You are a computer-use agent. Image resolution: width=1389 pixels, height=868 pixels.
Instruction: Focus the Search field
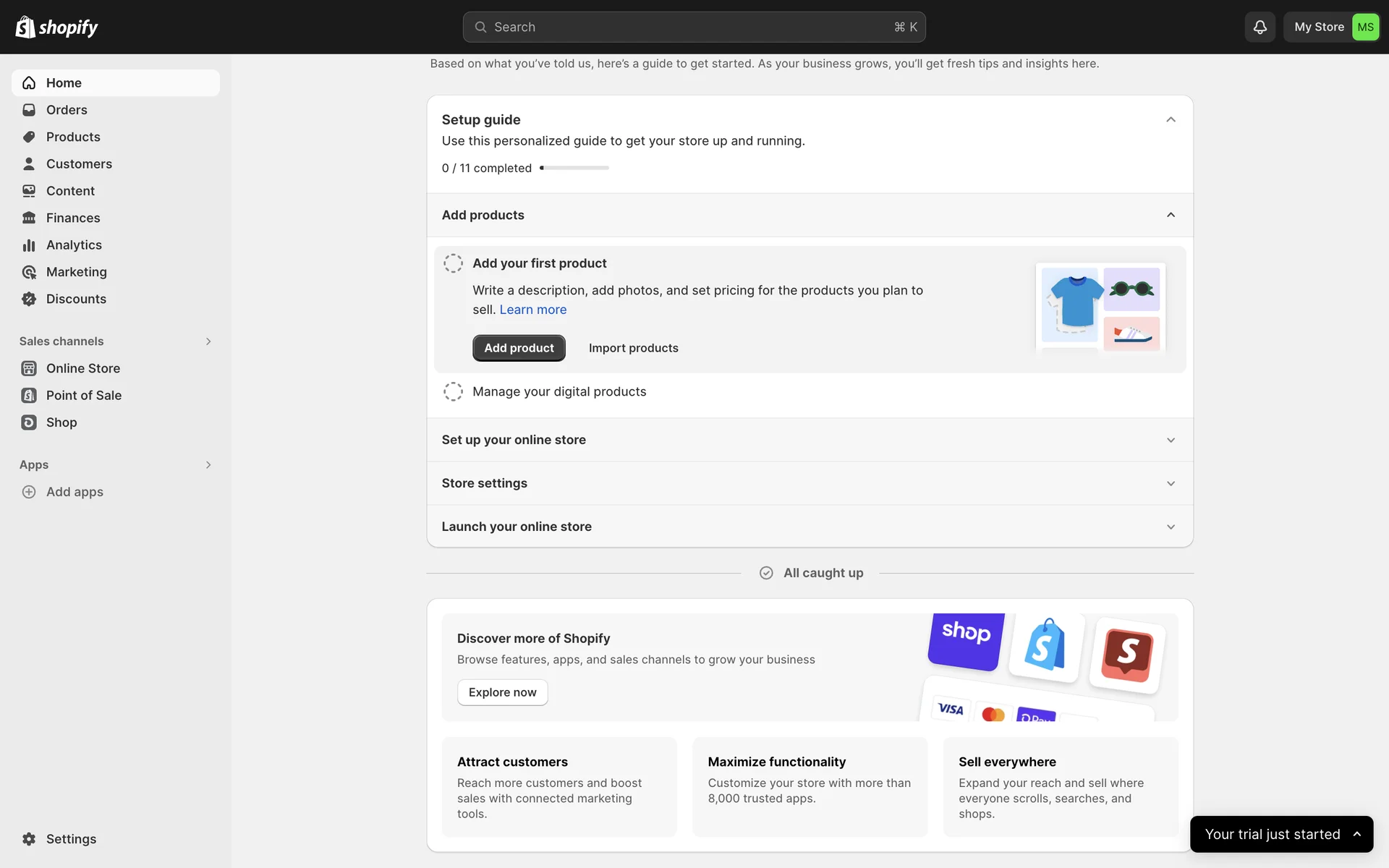pos(693,27)
